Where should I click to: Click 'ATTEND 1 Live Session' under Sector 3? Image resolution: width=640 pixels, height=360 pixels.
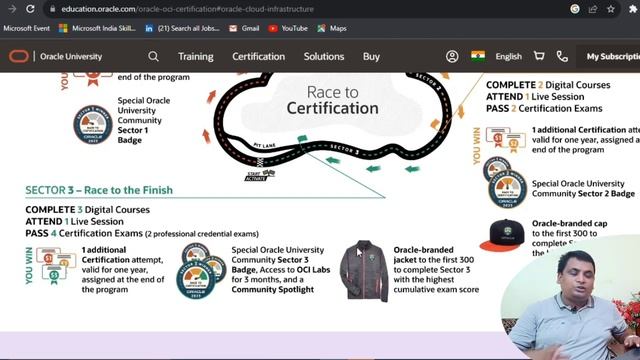coord(74,222)
